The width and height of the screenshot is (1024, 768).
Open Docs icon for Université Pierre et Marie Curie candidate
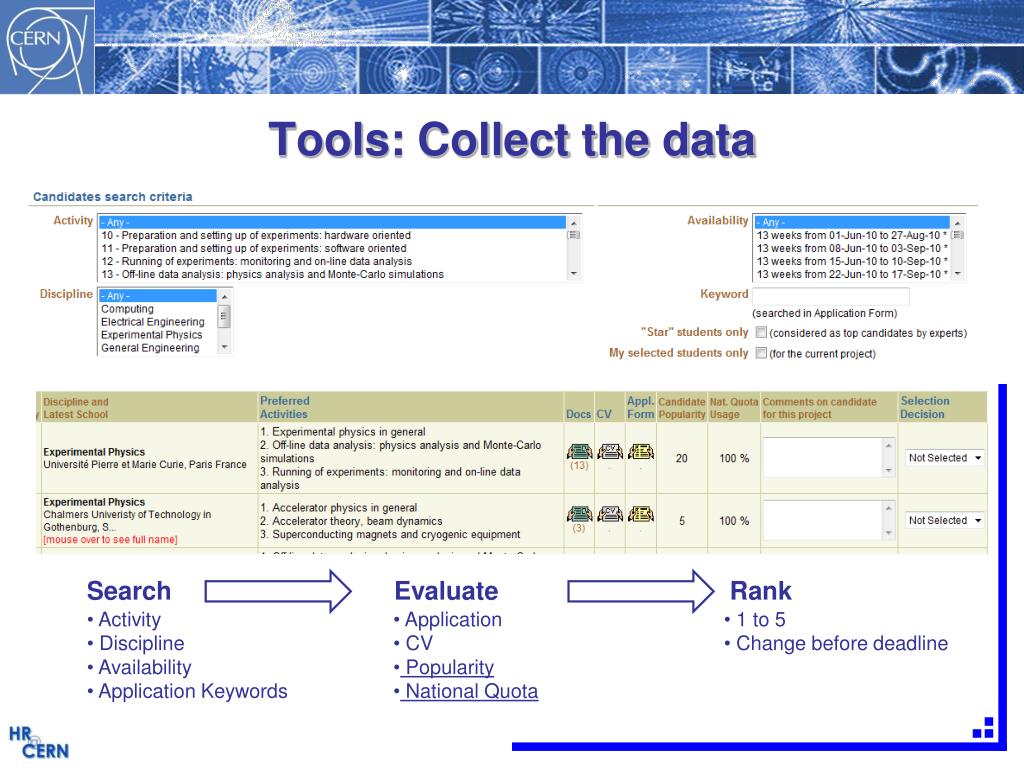coord(579,451)
